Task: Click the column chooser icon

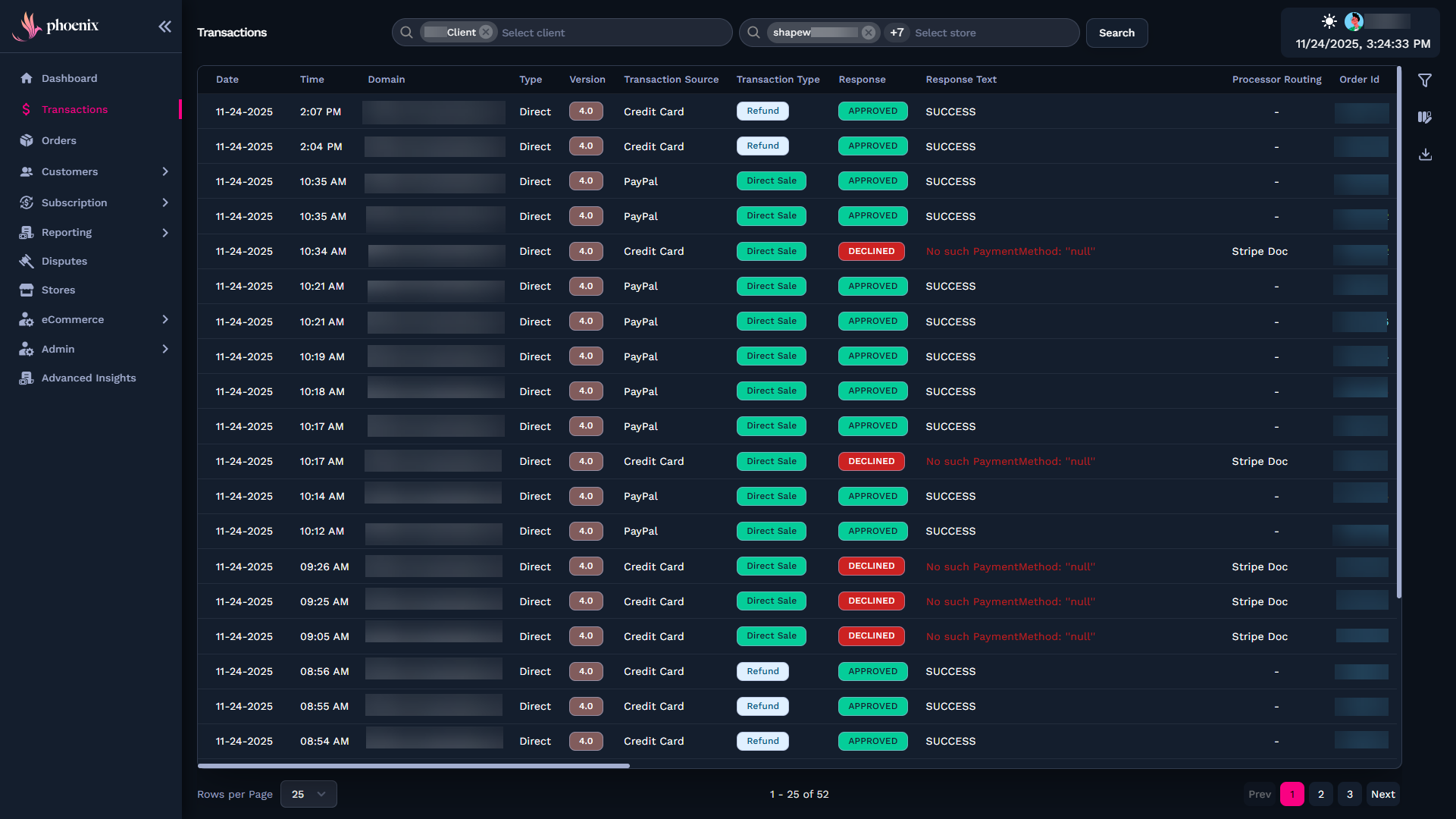Action: pyautogui.click(x=1425, y=118)
